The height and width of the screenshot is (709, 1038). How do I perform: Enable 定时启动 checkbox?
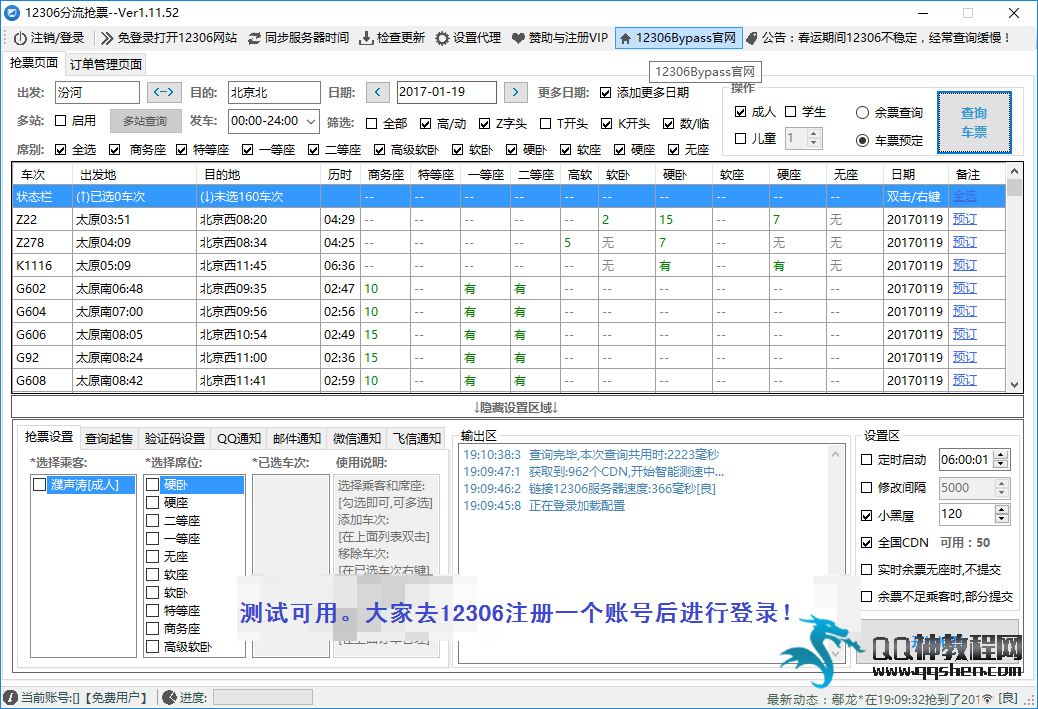pos(867,459)
